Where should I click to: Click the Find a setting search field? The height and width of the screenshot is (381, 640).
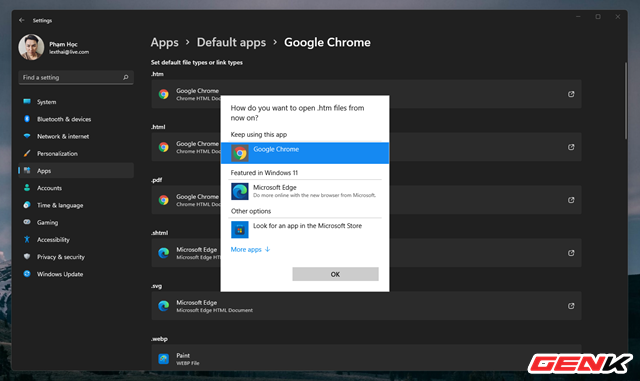click(76, 77)
